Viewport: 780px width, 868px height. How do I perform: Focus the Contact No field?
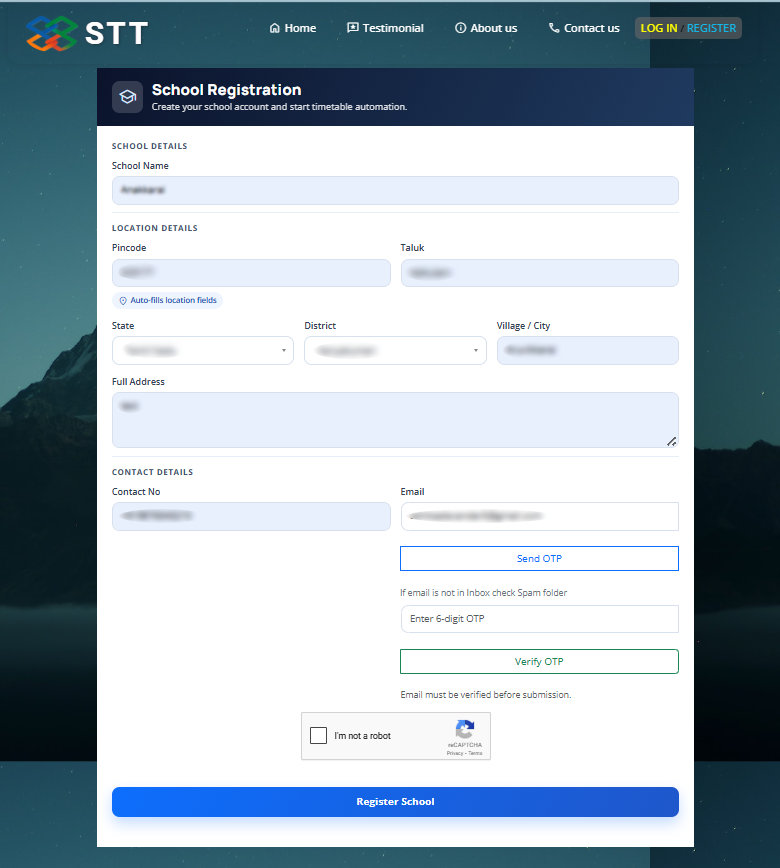[x=251, y=516]
